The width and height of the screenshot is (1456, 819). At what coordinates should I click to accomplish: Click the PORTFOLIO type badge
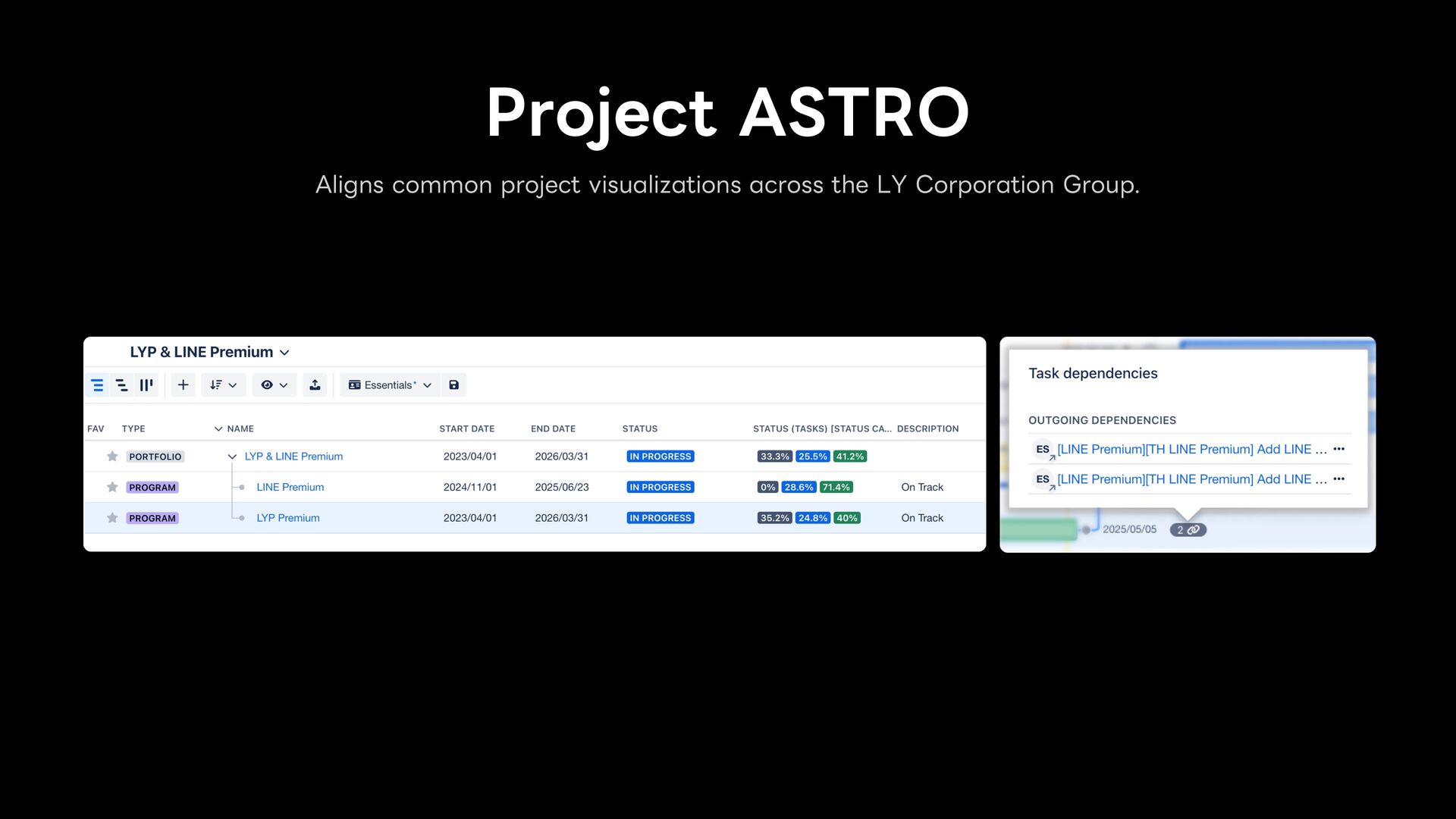(155, 457)
